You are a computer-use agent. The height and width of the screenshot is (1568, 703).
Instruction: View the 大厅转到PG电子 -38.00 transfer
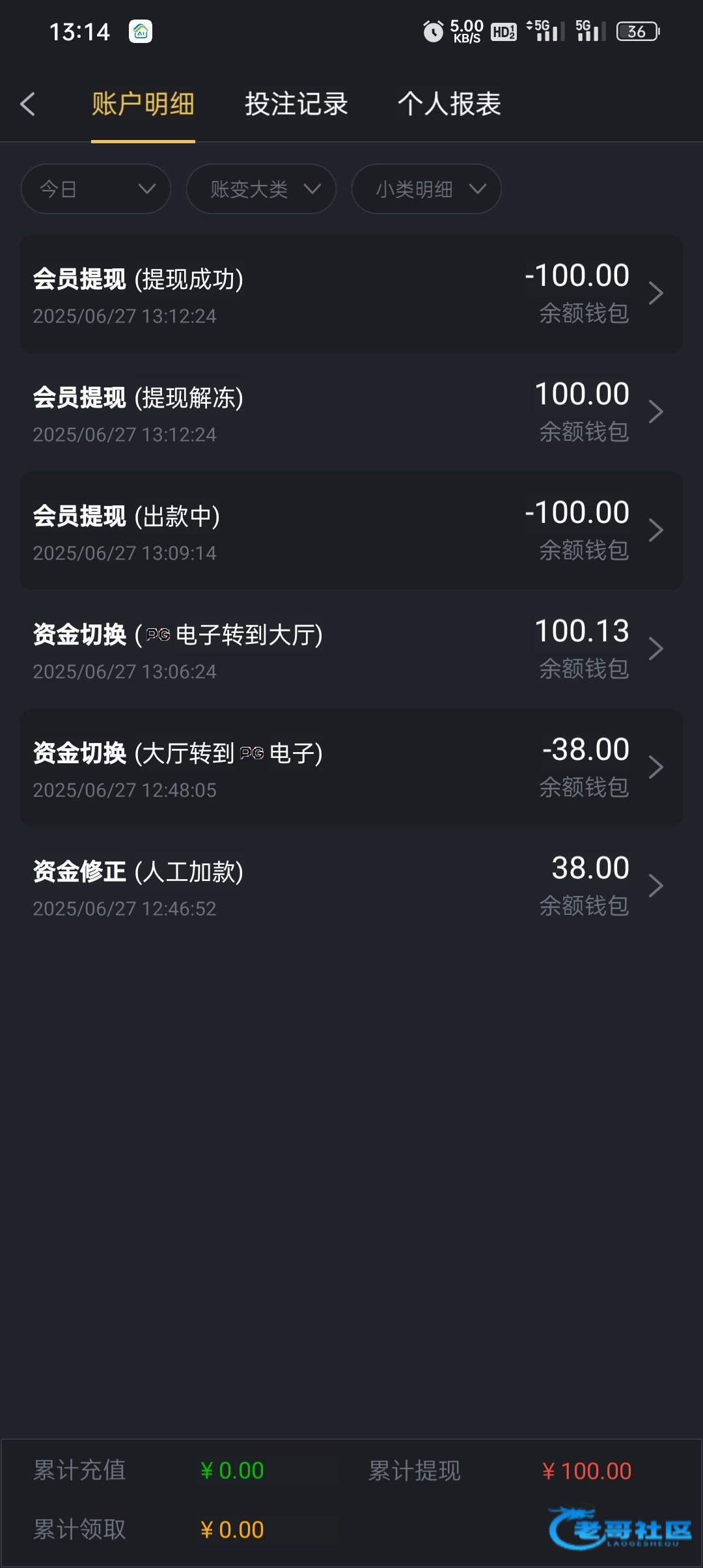(x=351, y=768)
